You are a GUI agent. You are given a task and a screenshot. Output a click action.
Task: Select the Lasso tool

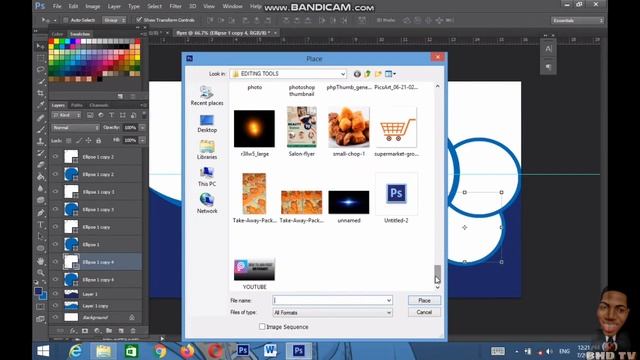pyautogui.click(x=40, y=70)
